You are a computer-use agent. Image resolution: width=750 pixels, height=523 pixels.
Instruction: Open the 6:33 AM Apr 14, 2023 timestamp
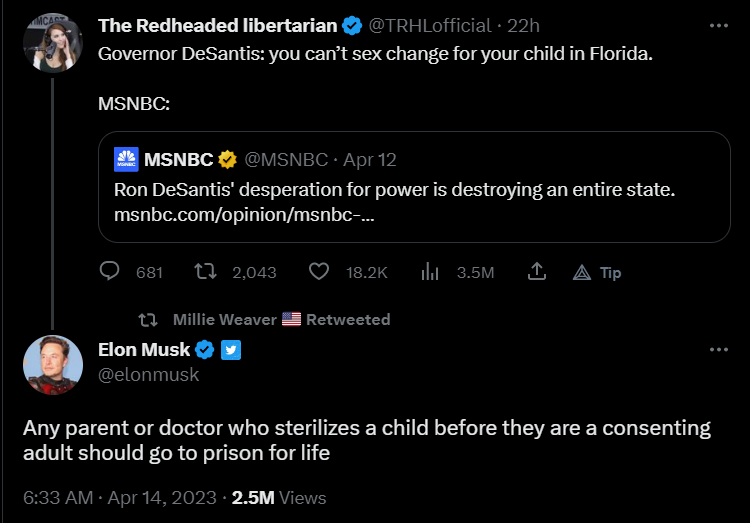(120, 498)
